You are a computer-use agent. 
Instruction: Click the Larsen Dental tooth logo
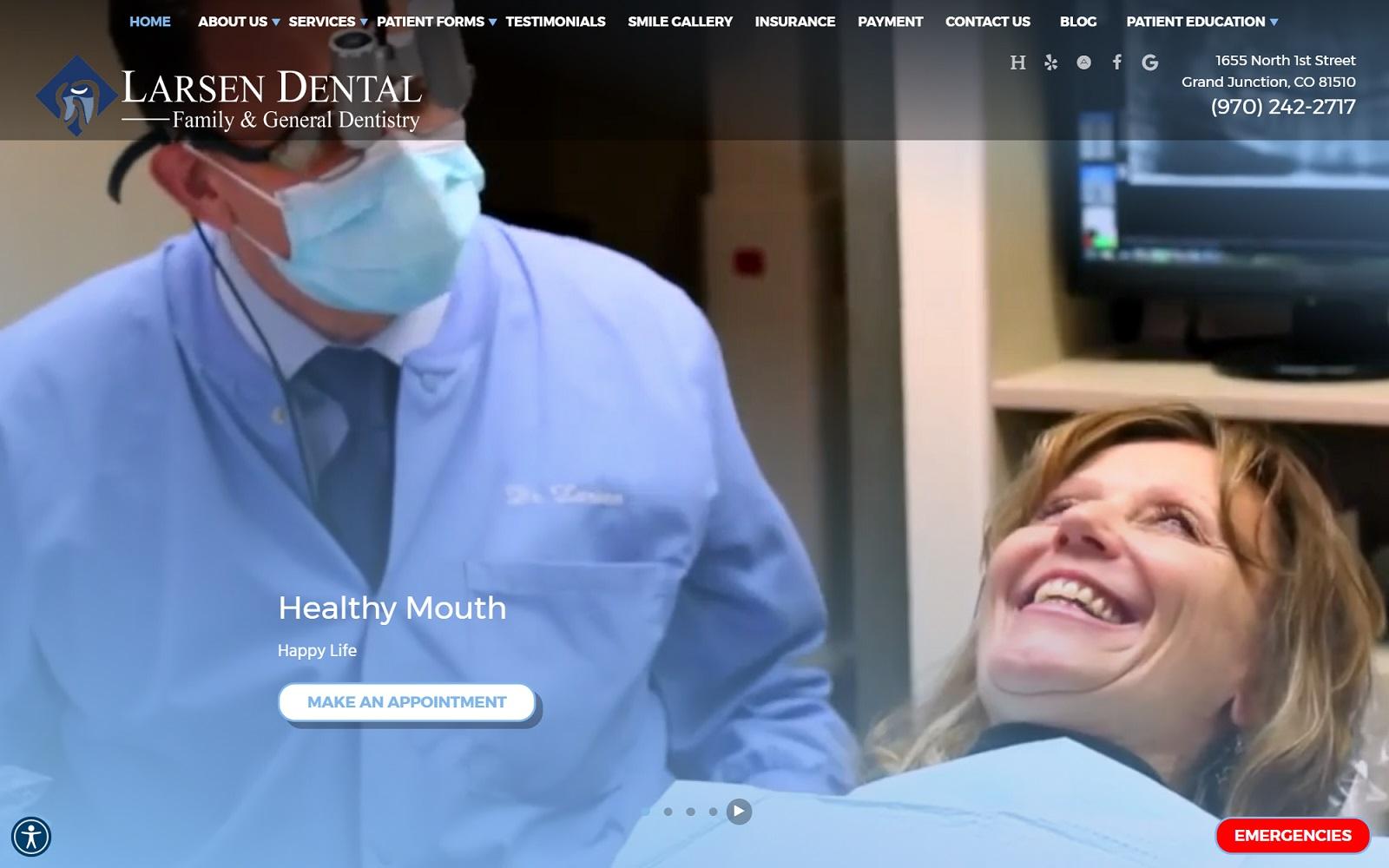coord(76,96)
